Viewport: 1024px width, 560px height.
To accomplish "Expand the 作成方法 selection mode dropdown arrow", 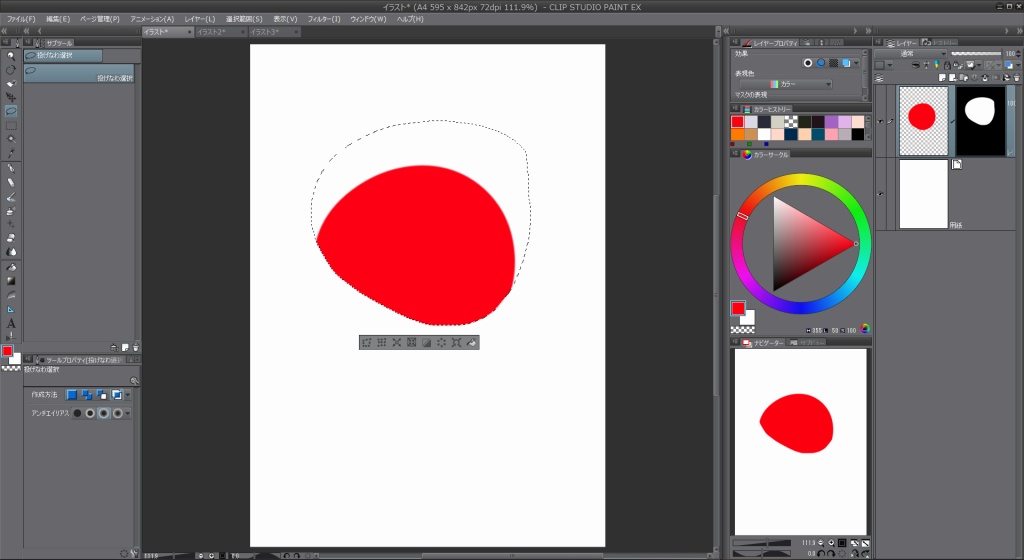I will (x=128, y=395).
